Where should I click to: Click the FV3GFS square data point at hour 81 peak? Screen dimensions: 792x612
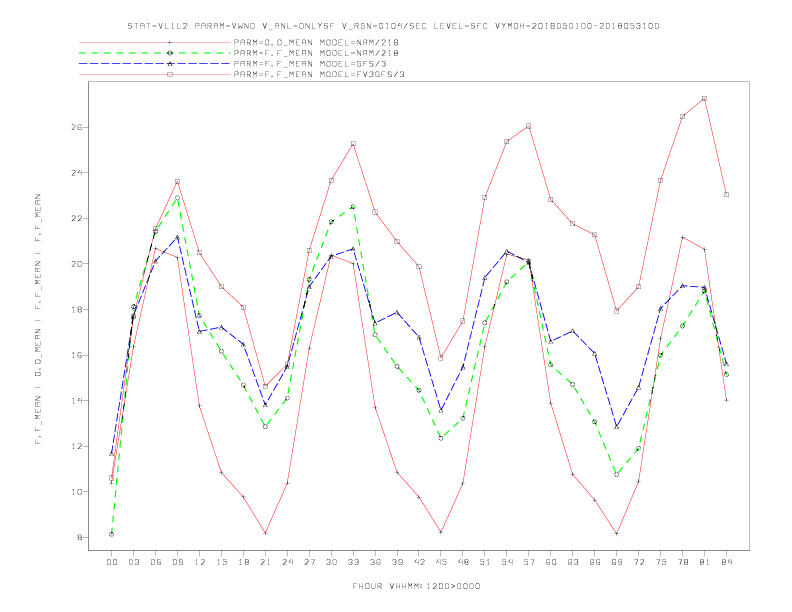[704, 98]
